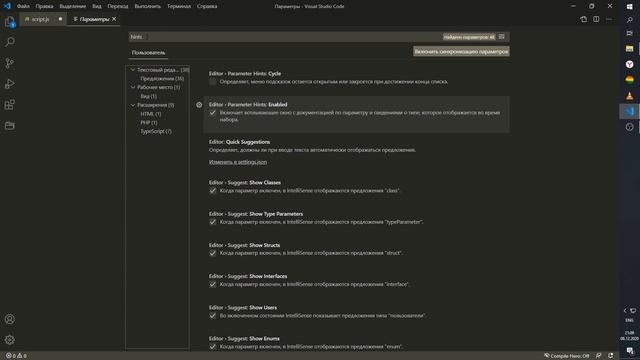Open the Переход menu
This screenshot has width=640, height=360.
118,6
